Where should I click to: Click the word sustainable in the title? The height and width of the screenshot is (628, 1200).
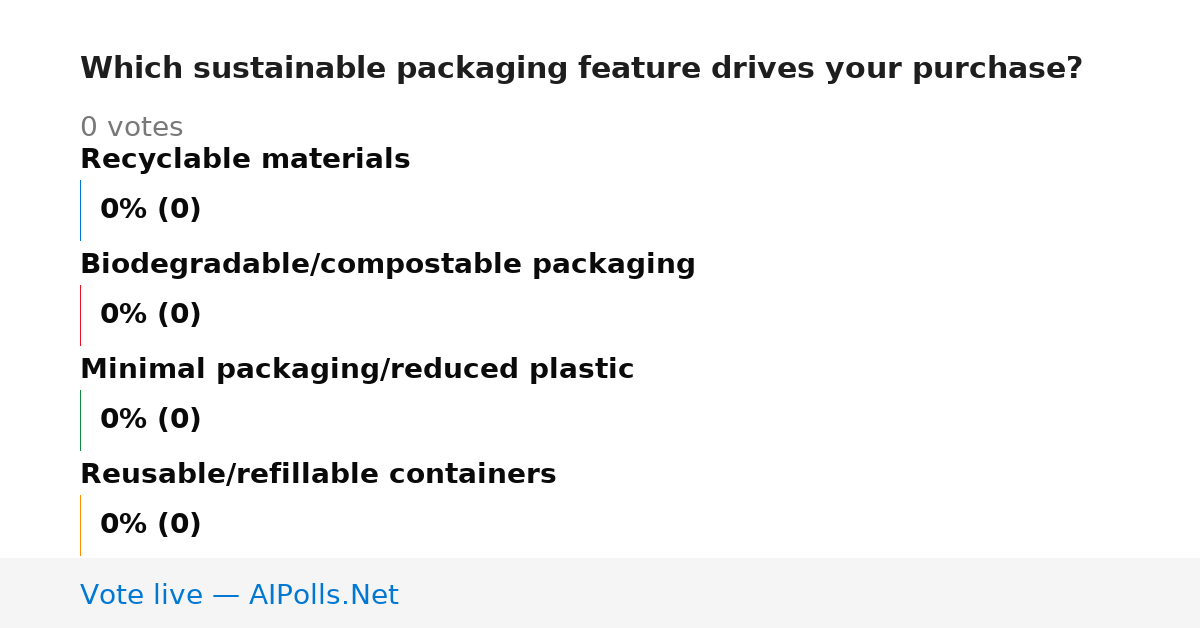pos(289,69)
